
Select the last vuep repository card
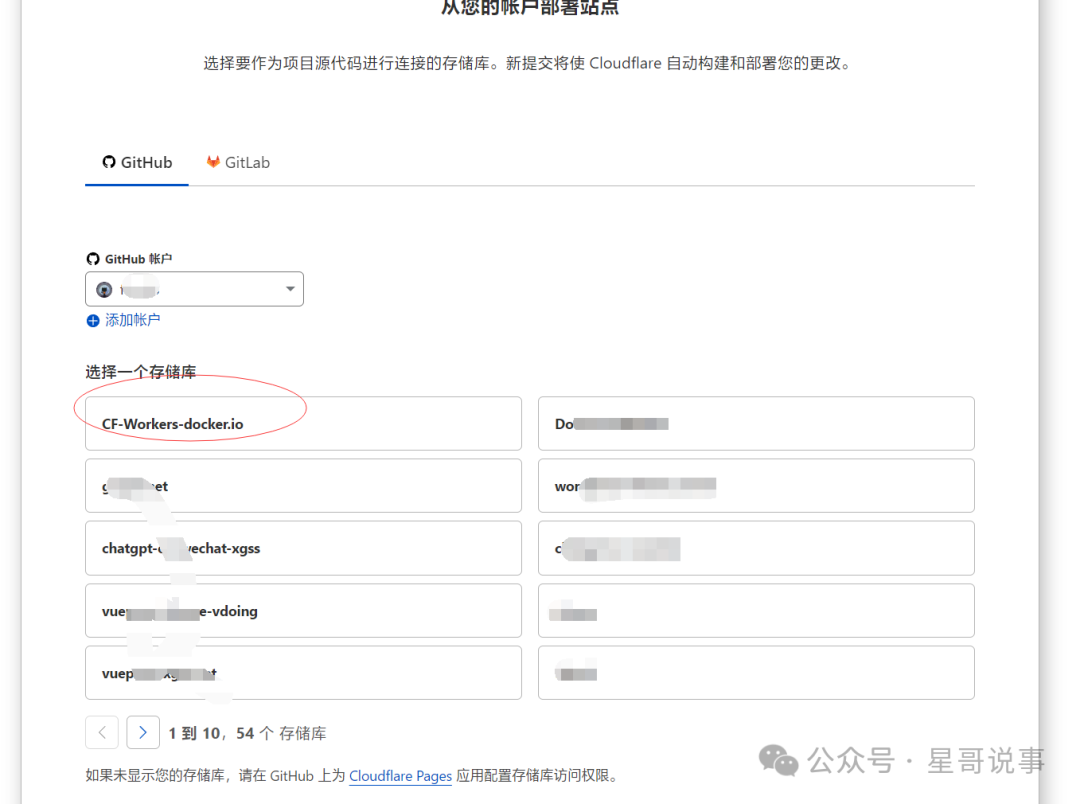303,673
